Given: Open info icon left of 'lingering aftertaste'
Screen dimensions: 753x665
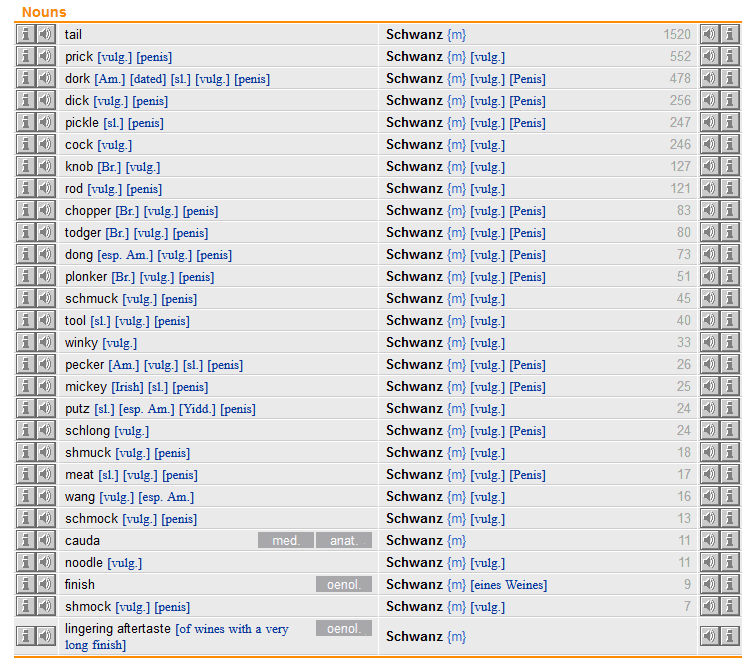Looking at the screenshot, I should pos(26,637).
